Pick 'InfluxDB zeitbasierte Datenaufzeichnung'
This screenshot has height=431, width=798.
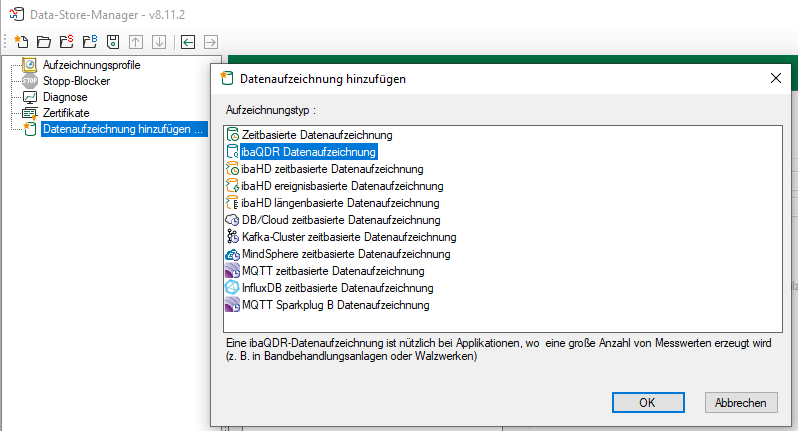(x=337, y=288)
